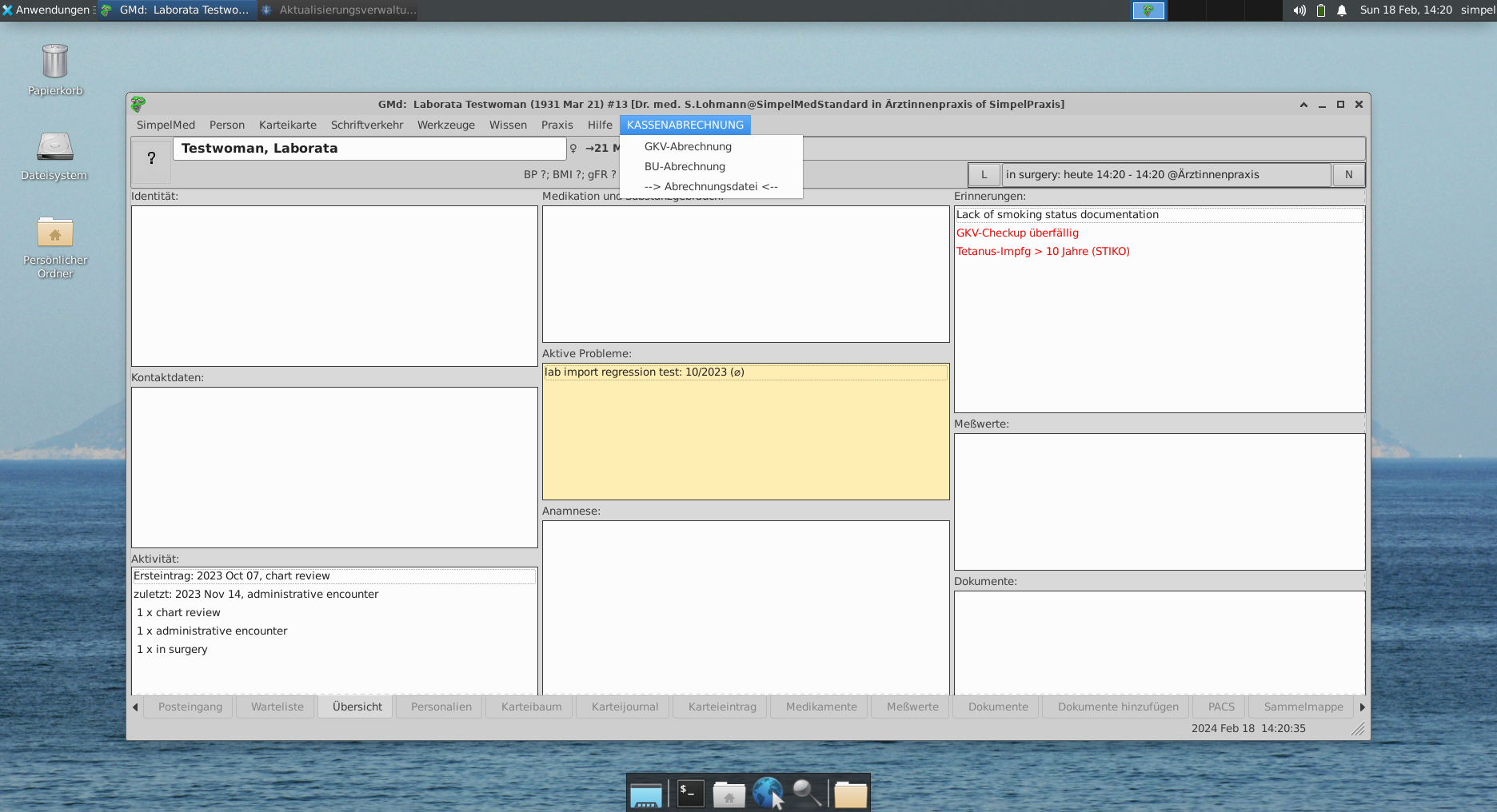Viewport: 1497px width, 812px height.
Task: Launch the web browser globe icon
Action: 768,794
